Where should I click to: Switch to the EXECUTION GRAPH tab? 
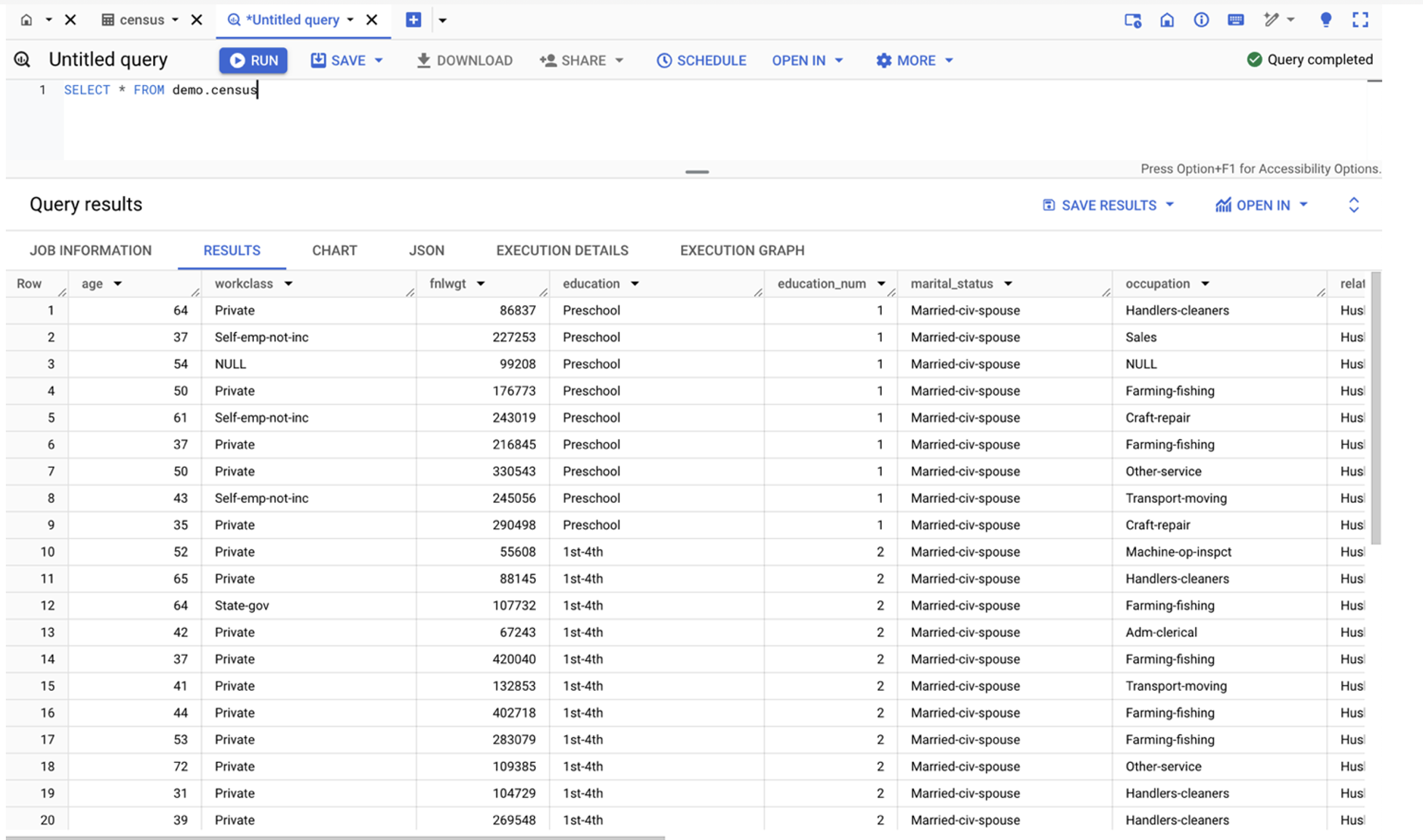[741, 250]
